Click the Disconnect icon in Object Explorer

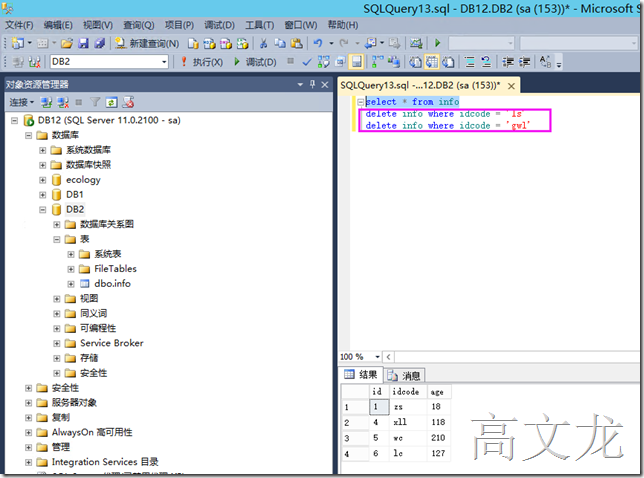tap(63, 102)
